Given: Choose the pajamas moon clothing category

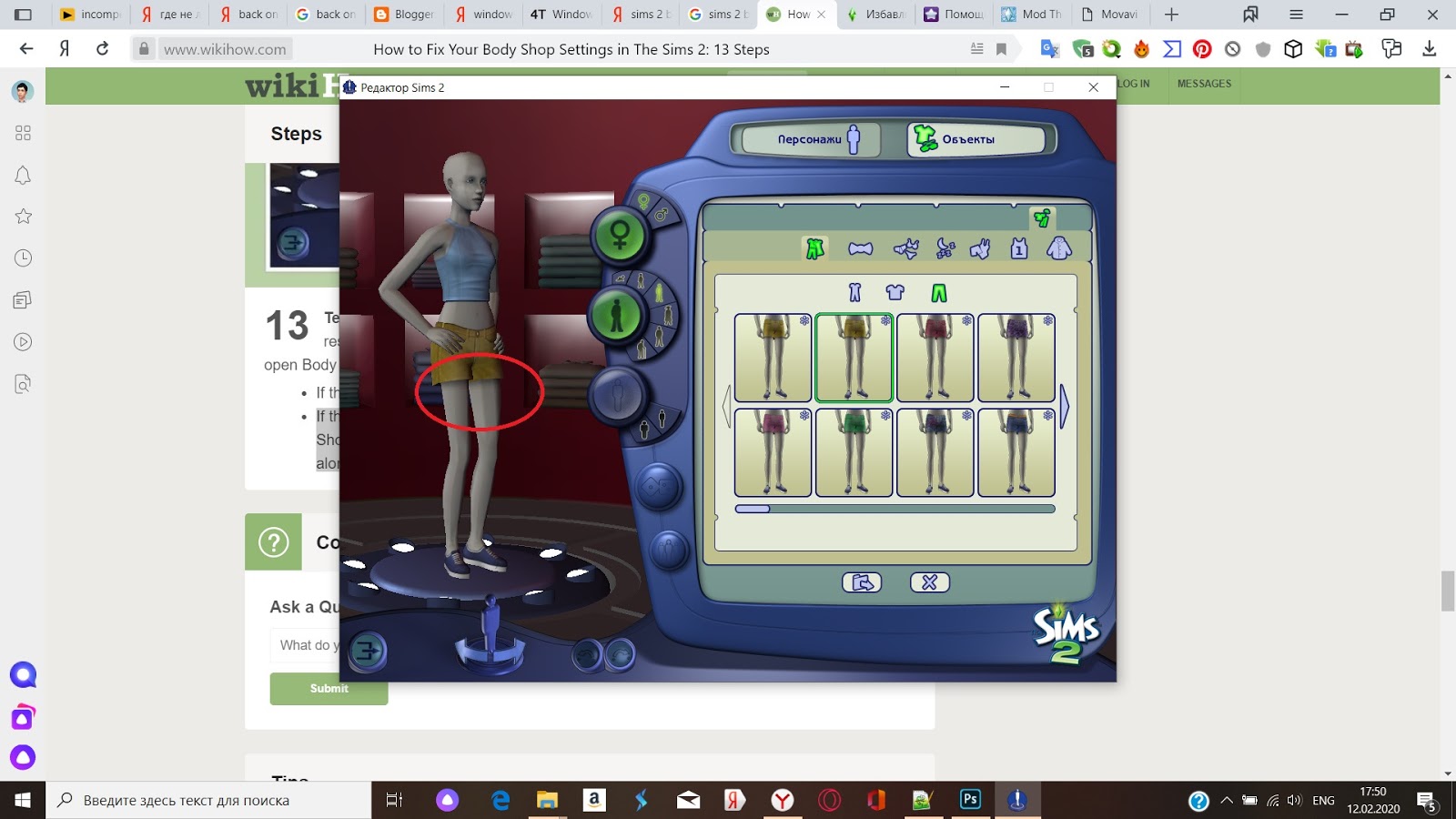Looking at the screenshot, I should 945,248.
